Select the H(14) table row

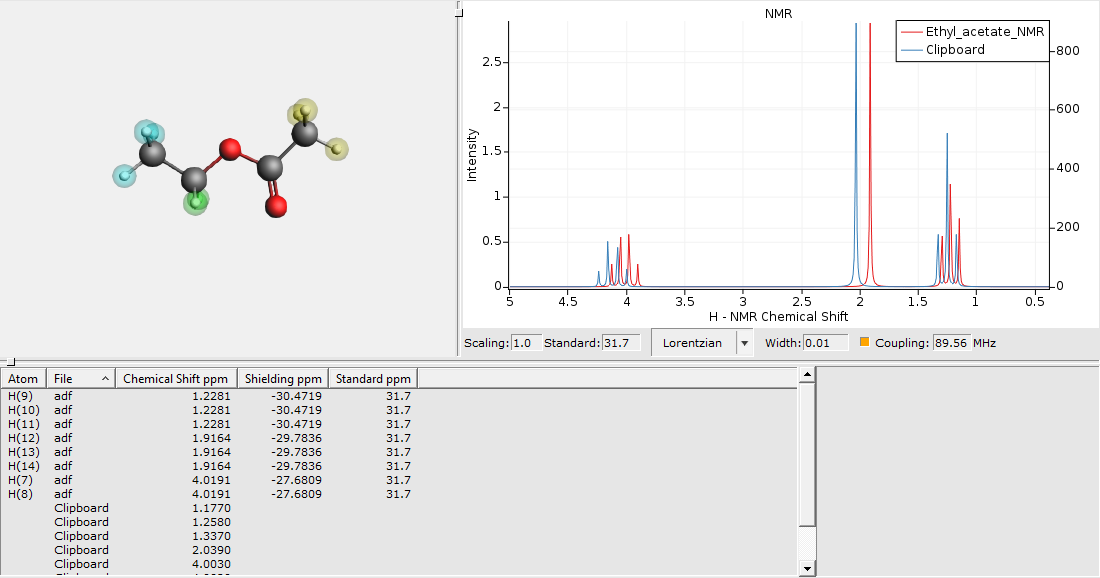[x=398, y=466]
